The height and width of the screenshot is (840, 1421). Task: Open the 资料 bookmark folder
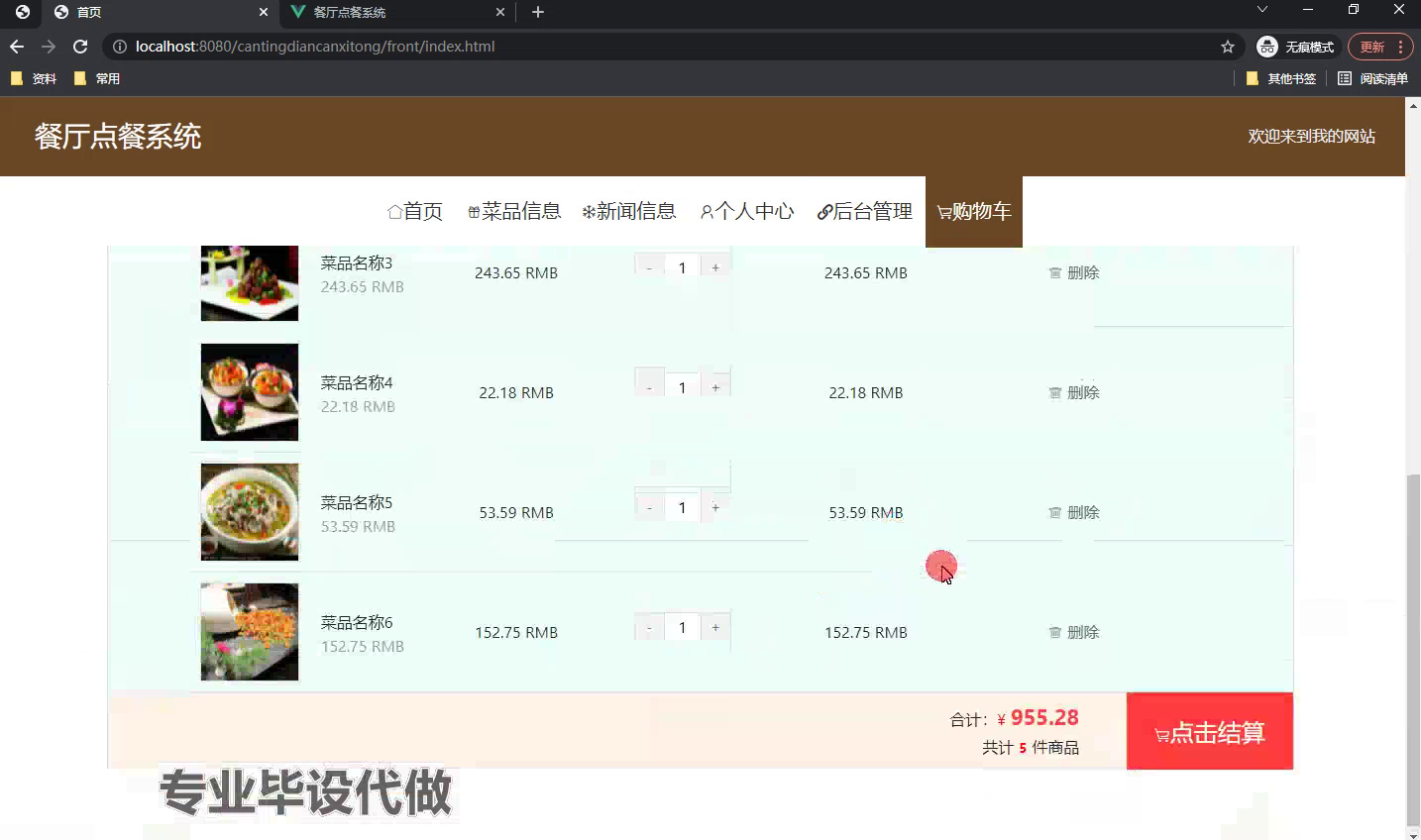pyautogui.click(x=34, y=78)
